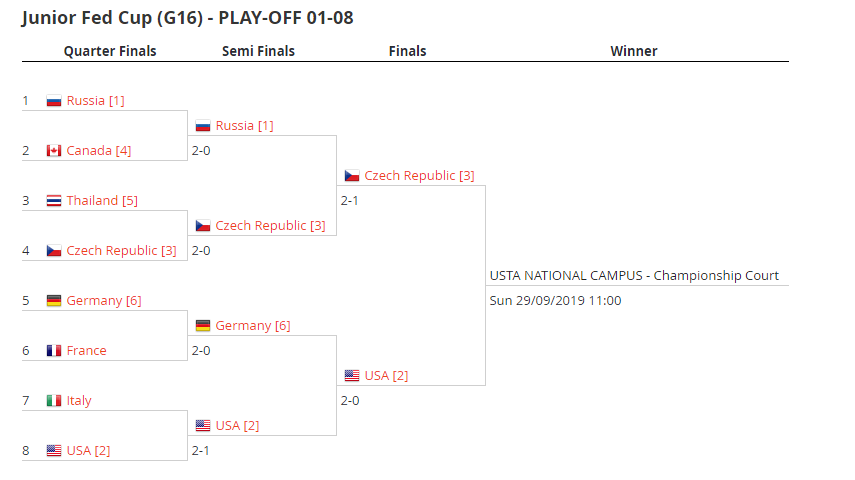Image resolution: width=855 pixels, height=480 pixels.
Task: Open Canada [4] team link
Action: tap(99, 151)
